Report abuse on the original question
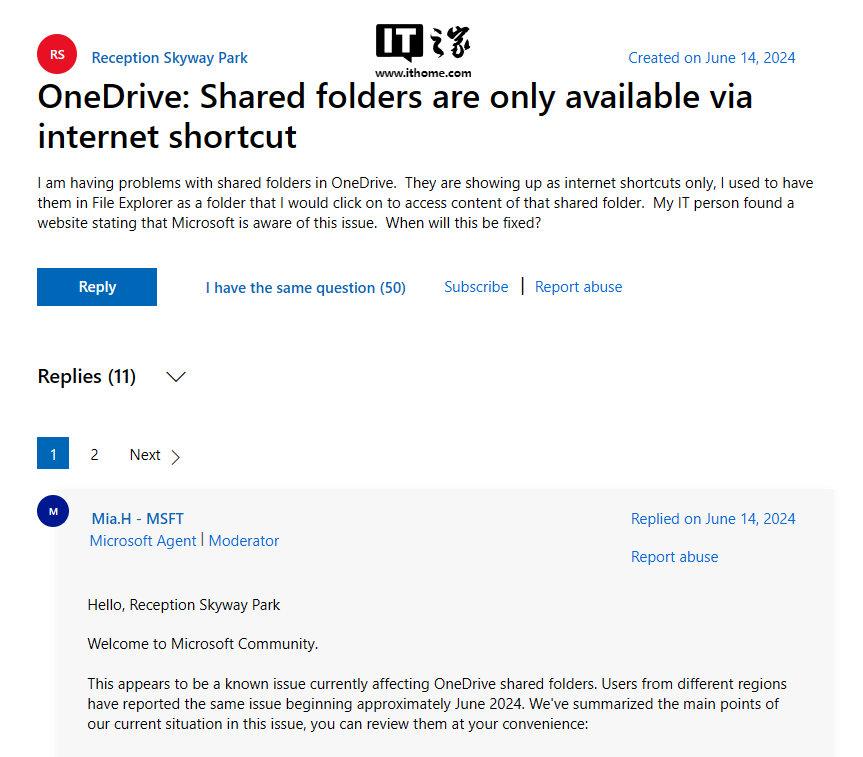 (578, 287)
